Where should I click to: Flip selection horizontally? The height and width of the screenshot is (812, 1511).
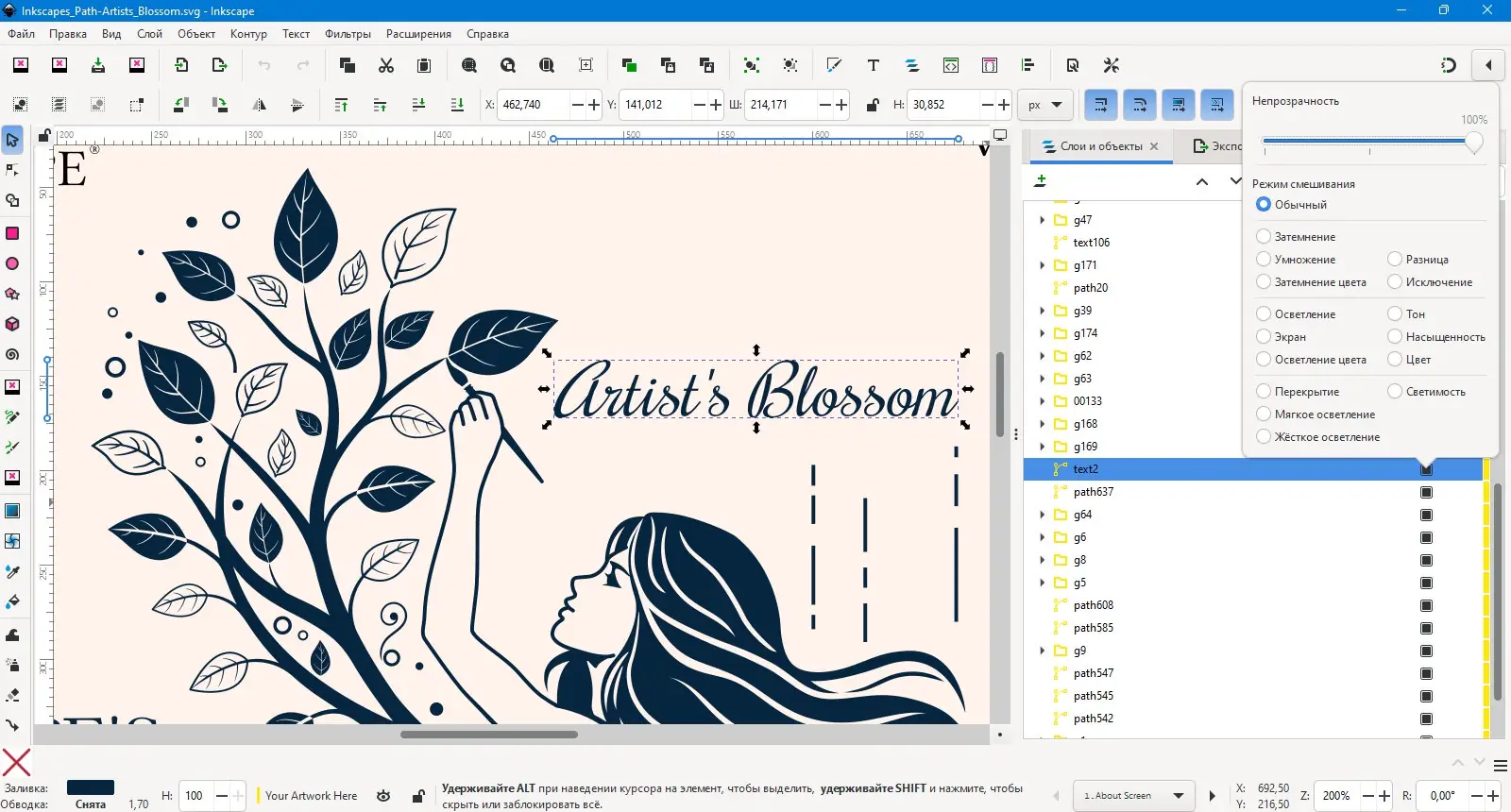click(259, 105)
